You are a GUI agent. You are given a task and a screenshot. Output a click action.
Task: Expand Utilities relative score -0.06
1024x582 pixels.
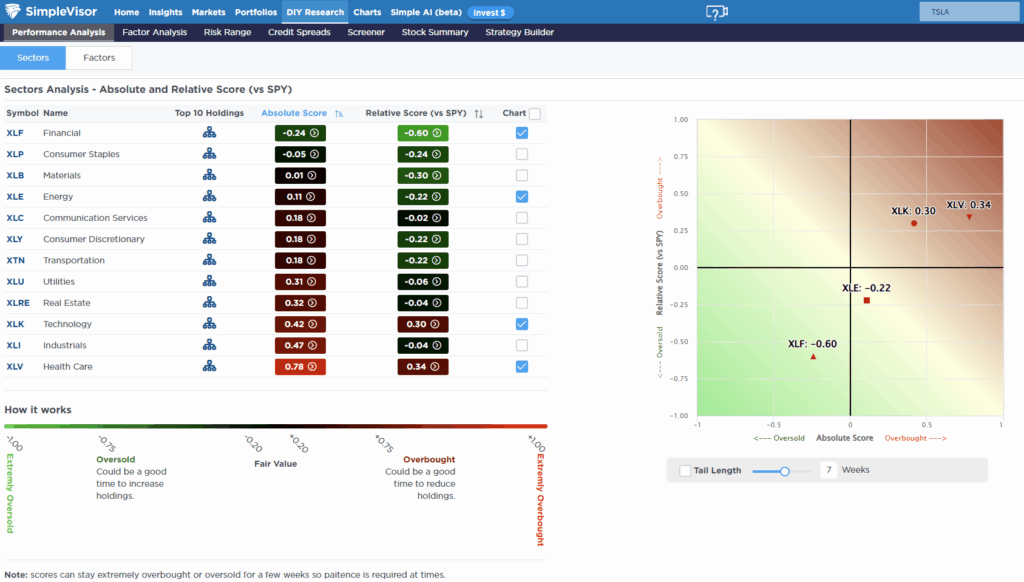tap(423, 282)
